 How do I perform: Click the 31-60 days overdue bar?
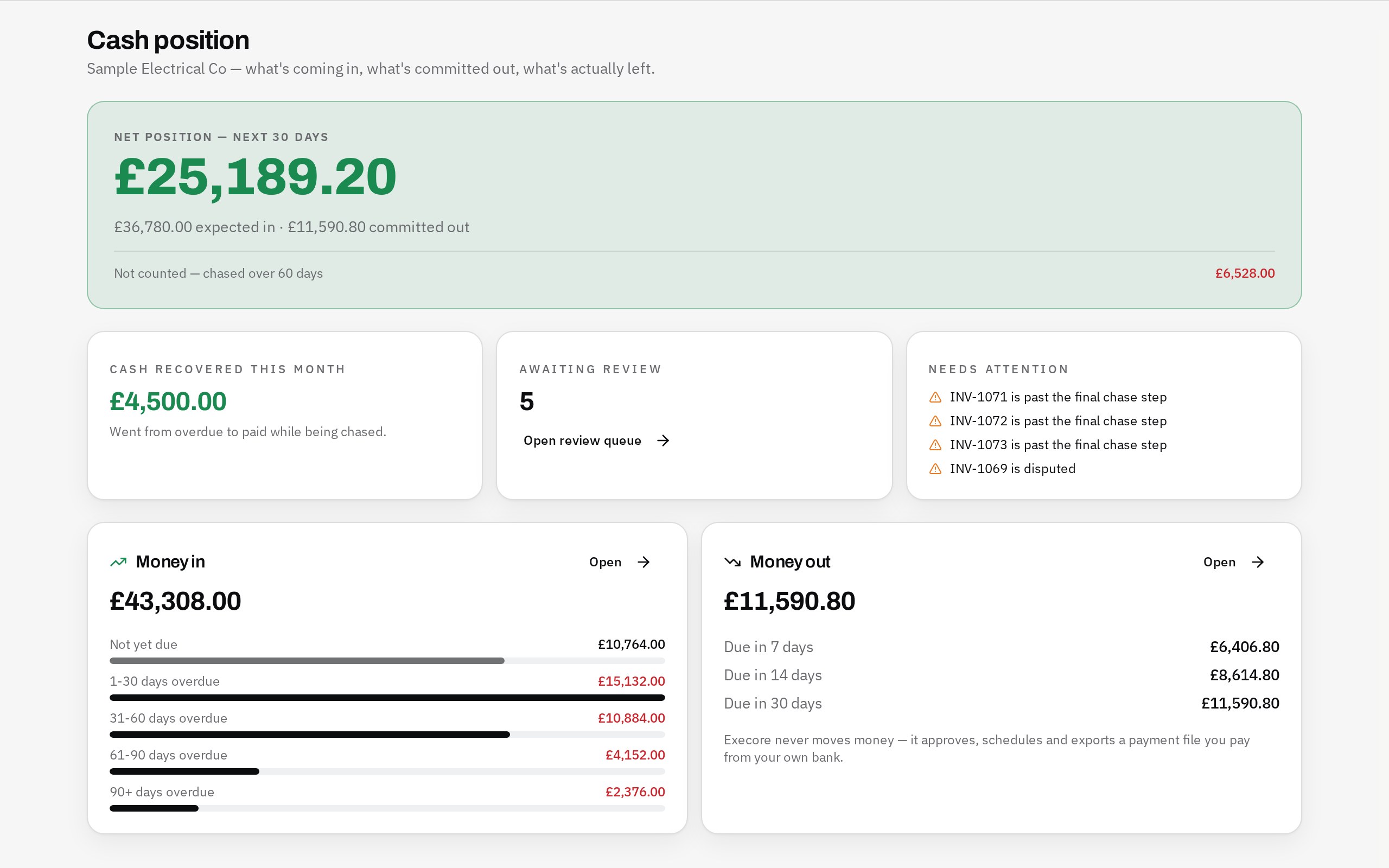point(387,735)
